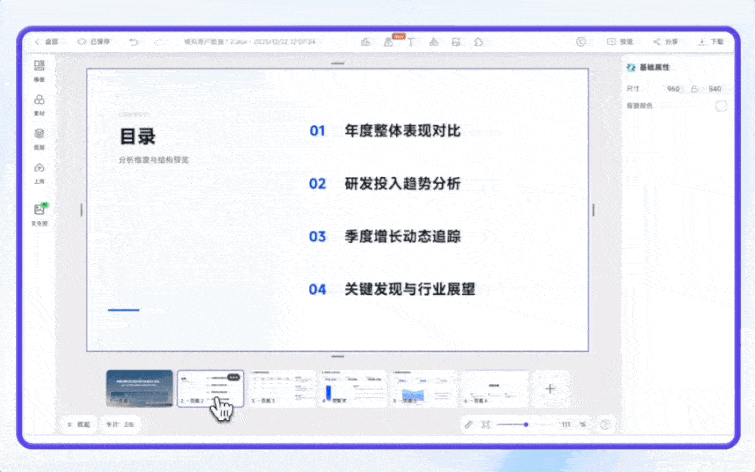This screenshot has width=755, height=472.
Task: Click the basic properties panel header icon
Action: pos(631,67)
